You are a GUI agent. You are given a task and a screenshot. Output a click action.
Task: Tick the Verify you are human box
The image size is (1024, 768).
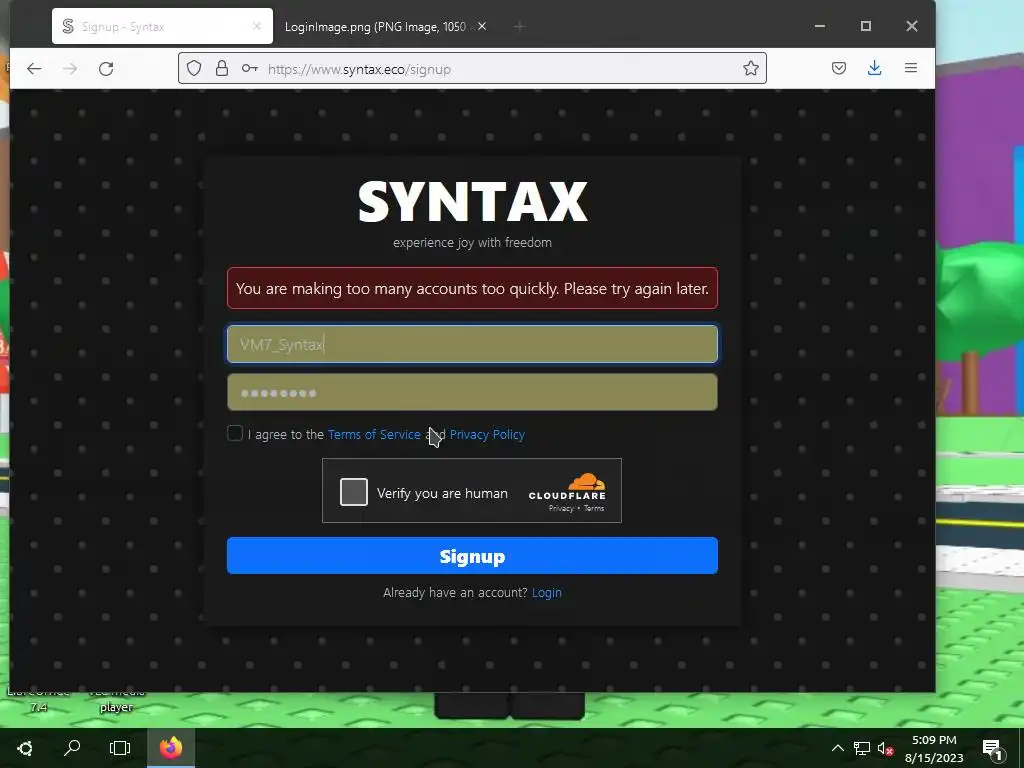click(x=354, y=492)
